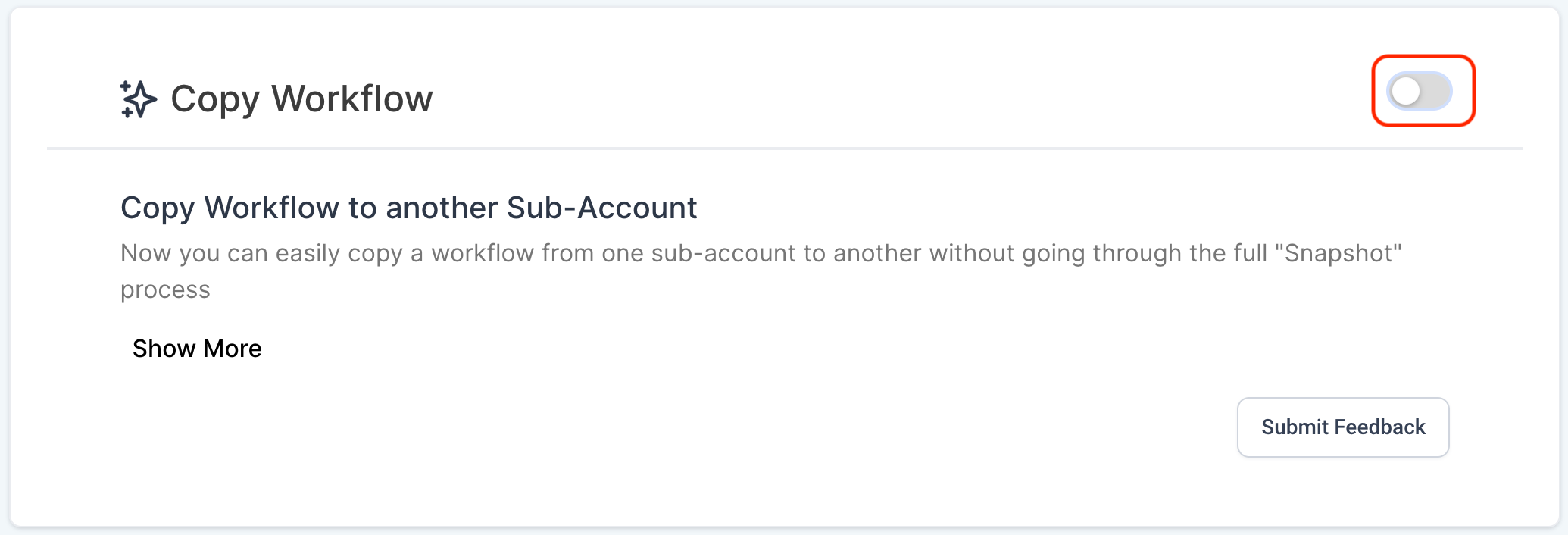Click the quoted word Snapshot in description

point(1338,253)
